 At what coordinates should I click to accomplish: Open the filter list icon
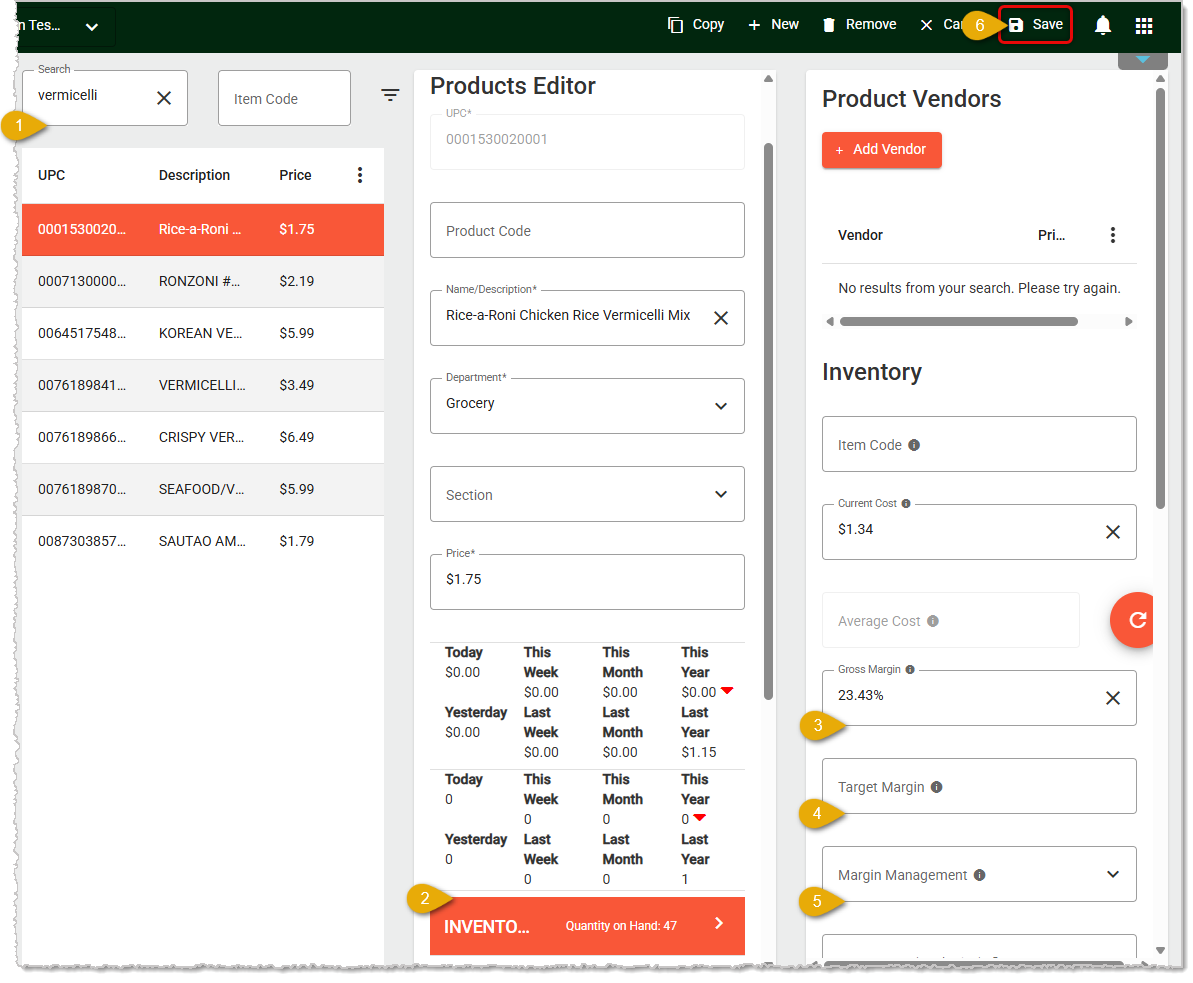(x=390, y=95)
